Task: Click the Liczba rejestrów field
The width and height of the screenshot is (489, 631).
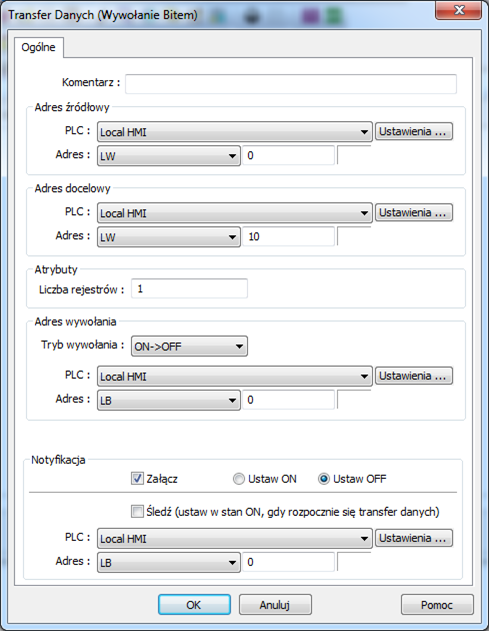Action: click(189, 289)
